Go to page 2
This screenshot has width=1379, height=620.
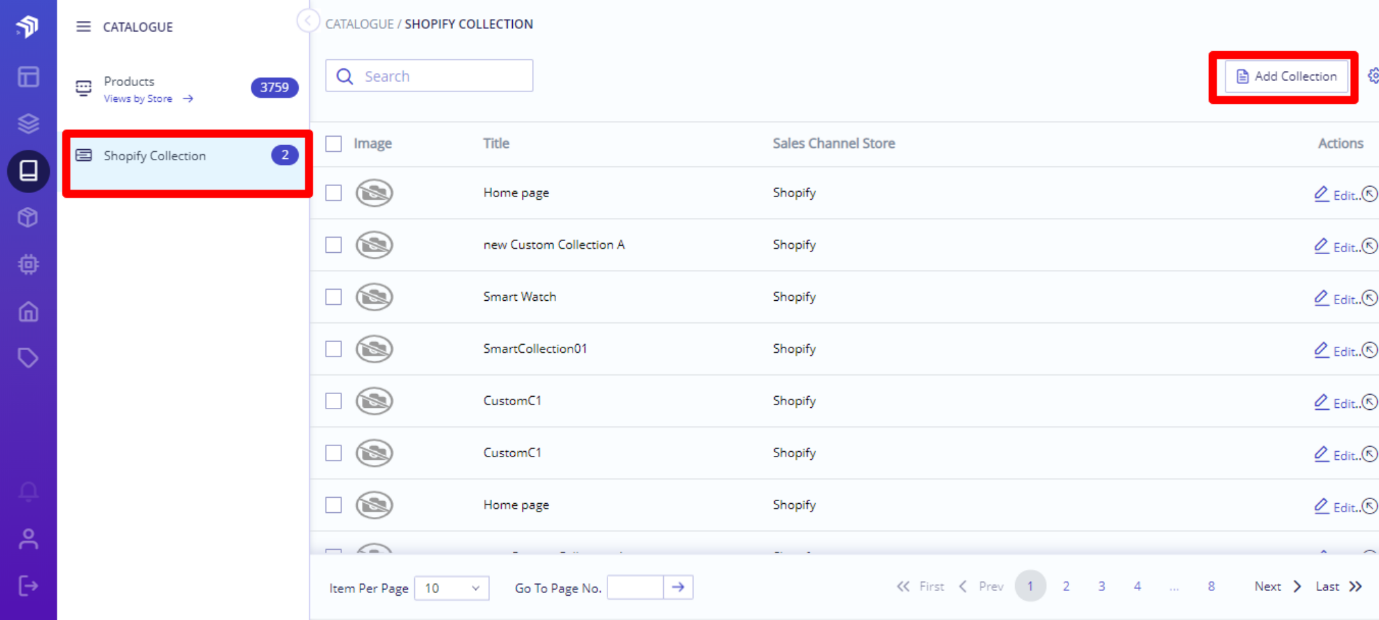(1066, 587)
